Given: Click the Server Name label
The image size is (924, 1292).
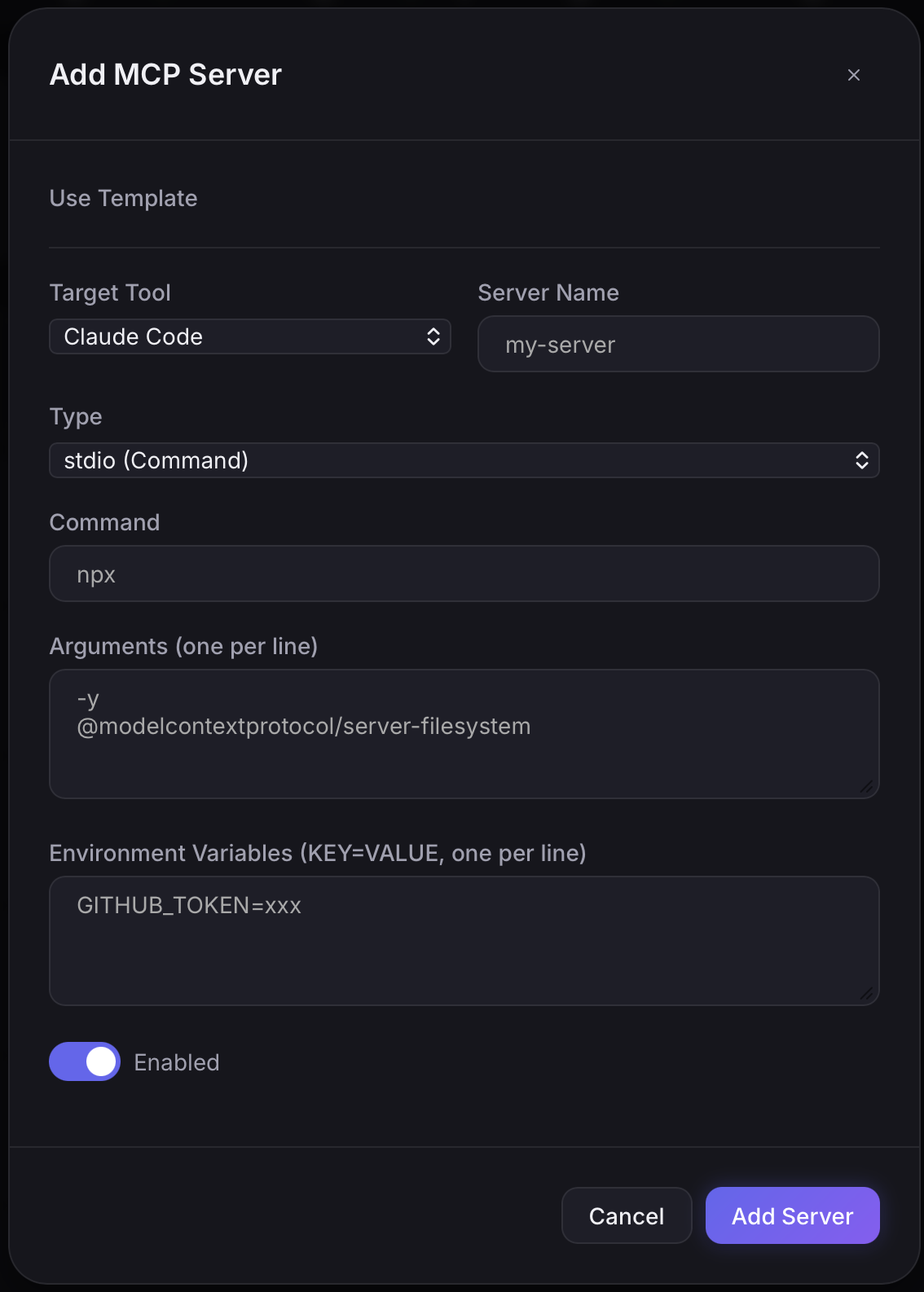Looking at the screenshot, I should (548, 292).
